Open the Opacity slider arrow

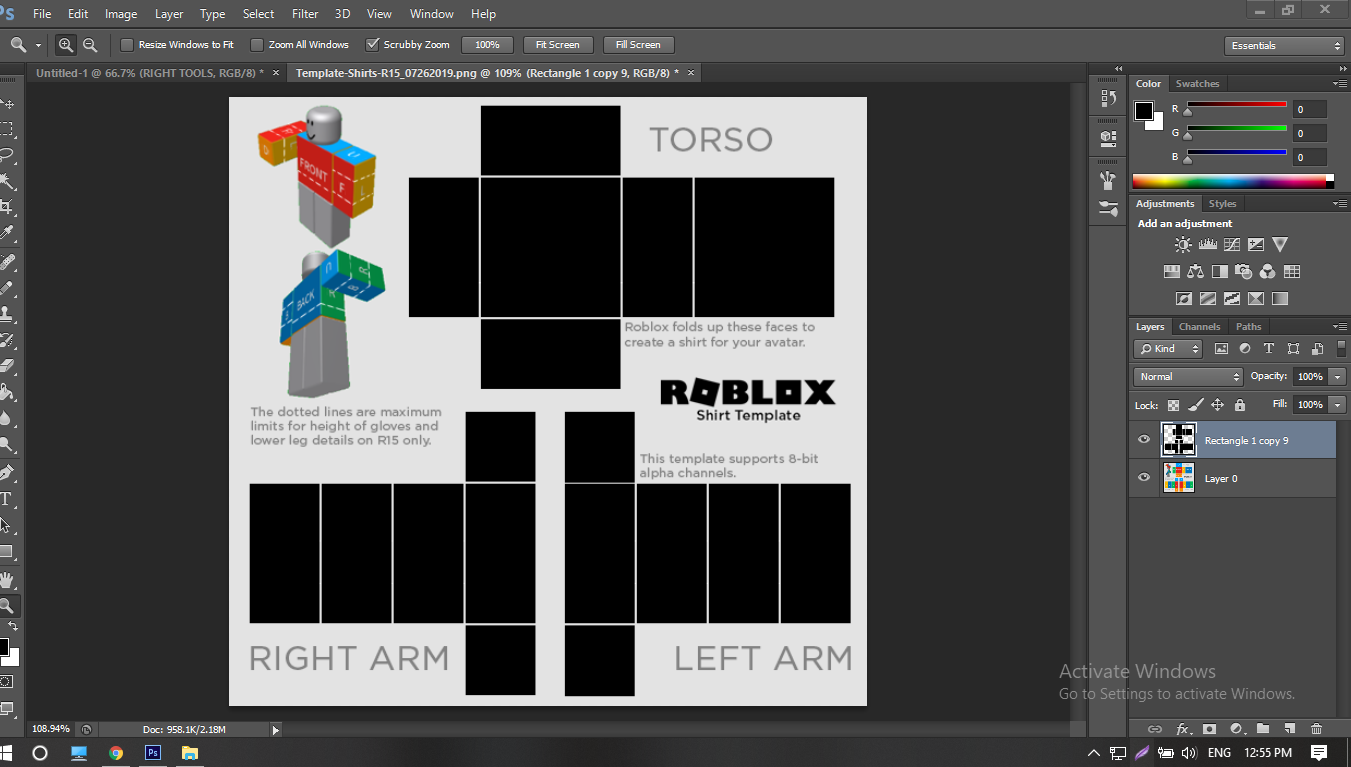click(1338, 377)
